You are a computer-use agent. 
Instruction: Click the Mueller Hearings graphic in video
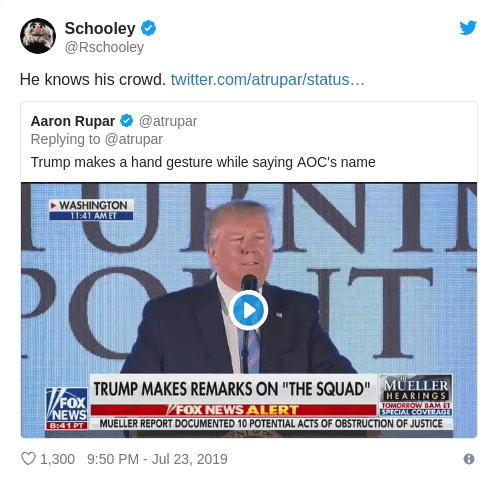416,395
